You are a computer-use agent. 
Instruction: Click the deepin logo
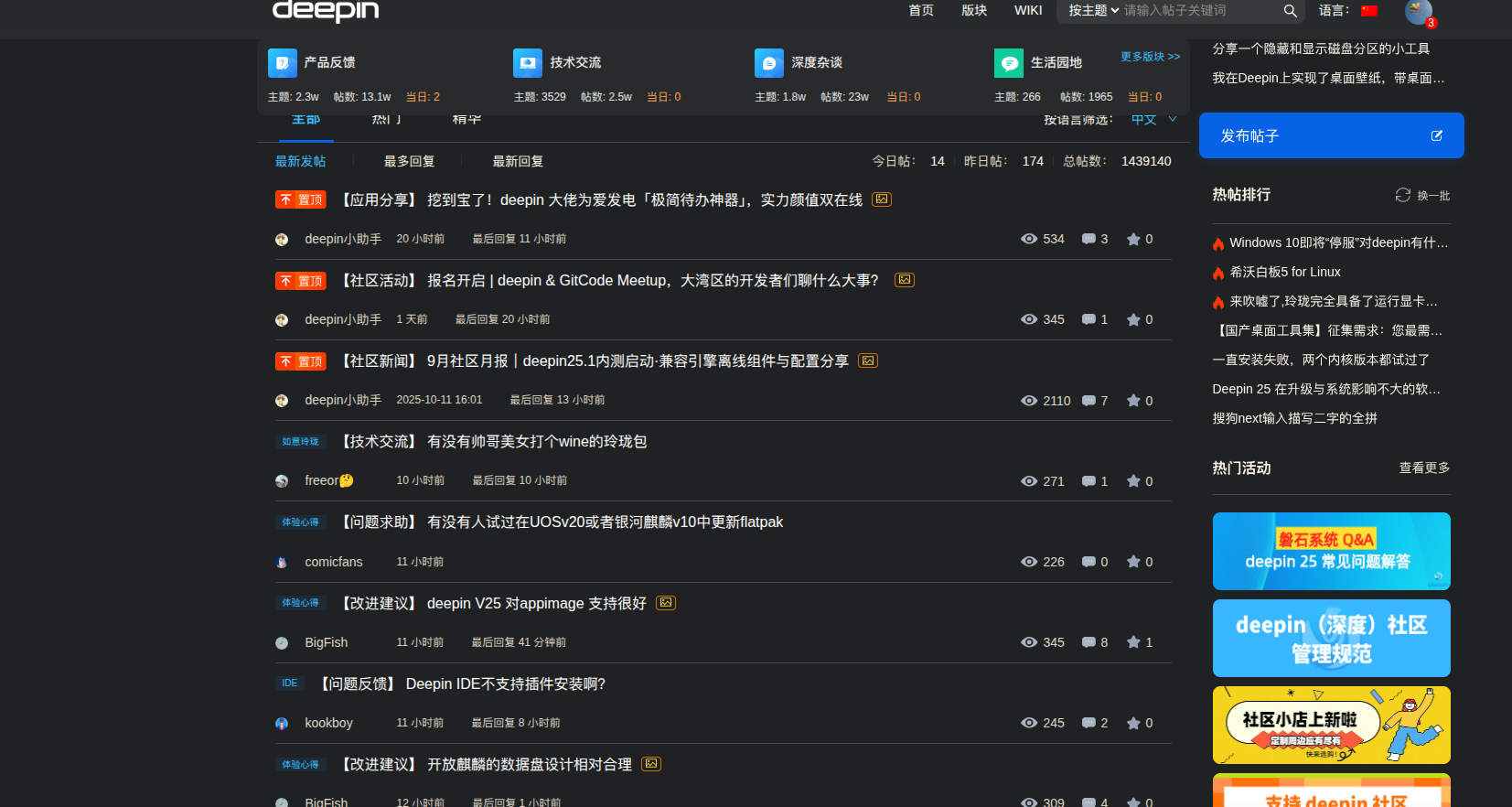[x=326, y=10]
